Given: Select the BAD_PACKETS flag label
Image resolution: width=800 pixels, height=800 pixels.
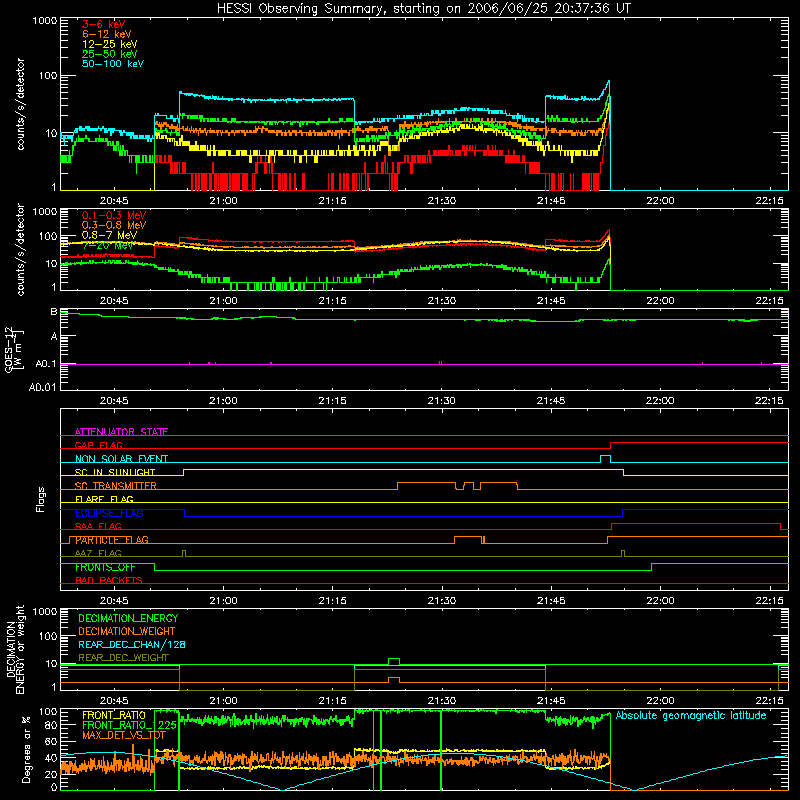Looking at the screenshot, I should [109, 580].
